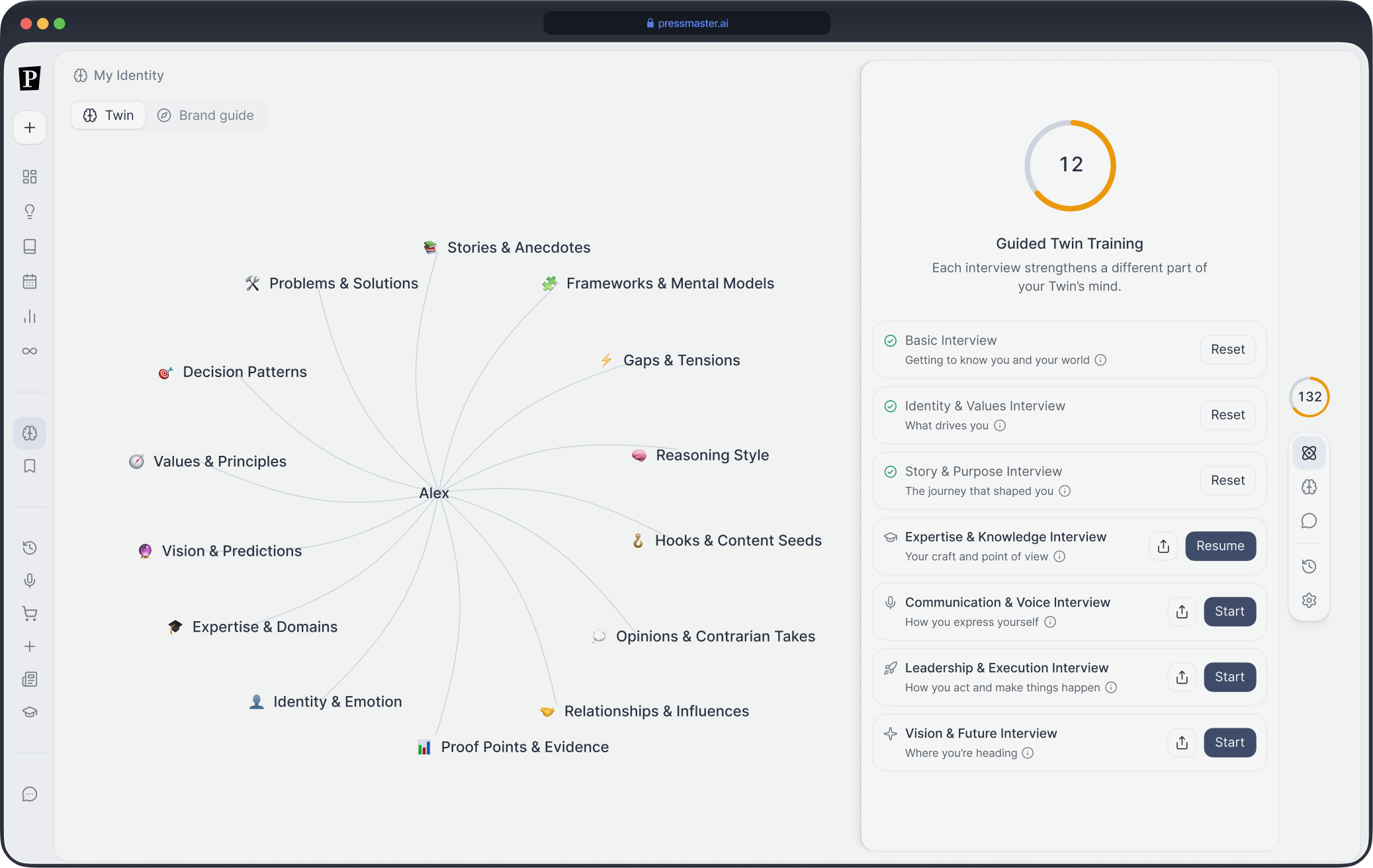Viewport: 1373px width, 868px height.
Task: Select the Decision Patterns node
Action: point(232,372)
